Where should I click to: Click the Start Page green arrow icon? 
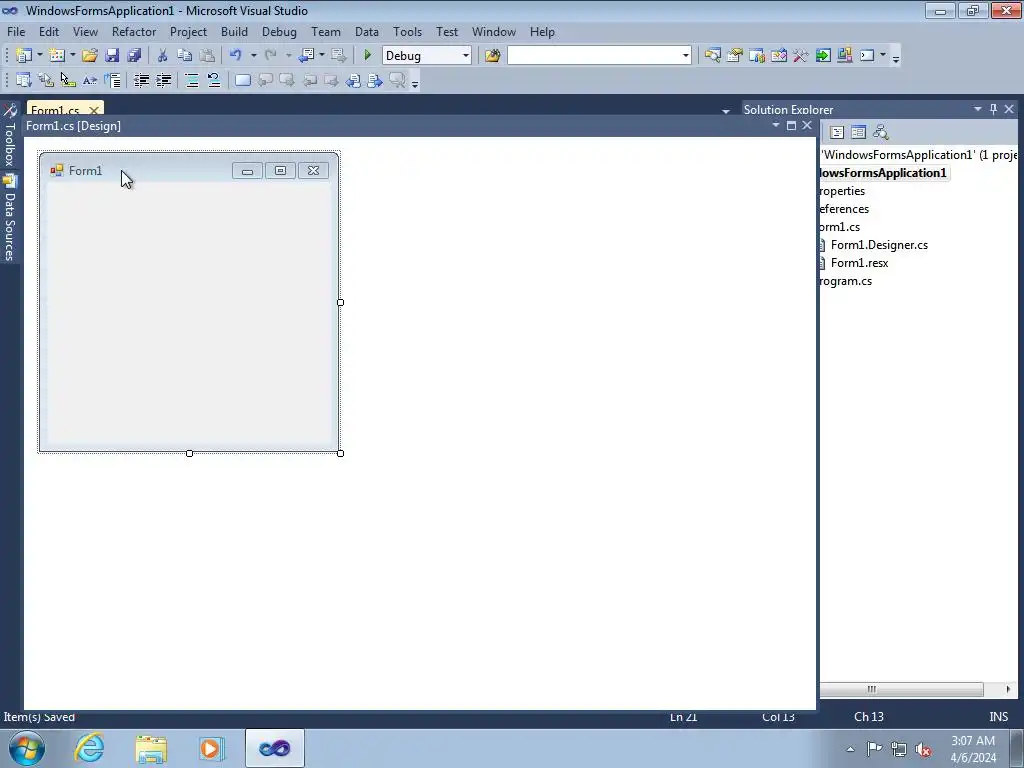[823, 56]
